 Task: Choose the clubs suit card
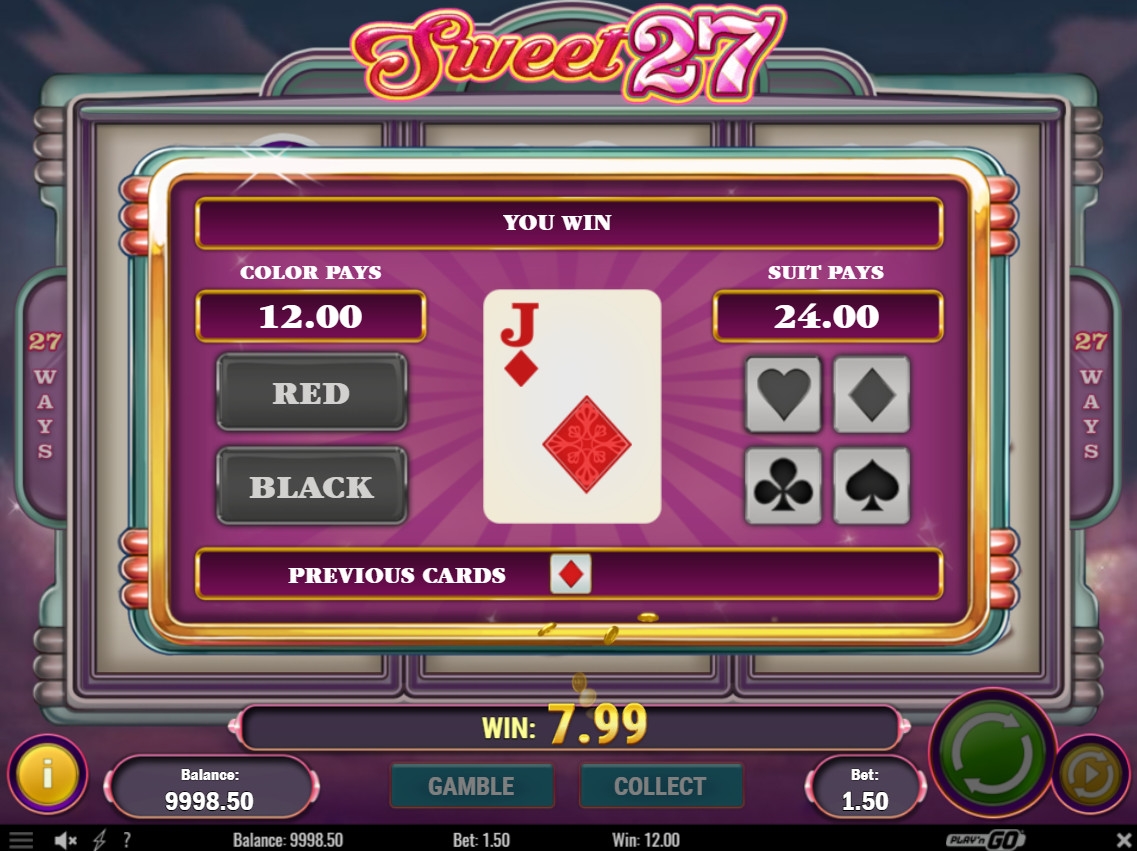pyautogui.click(x=783, y=485)
